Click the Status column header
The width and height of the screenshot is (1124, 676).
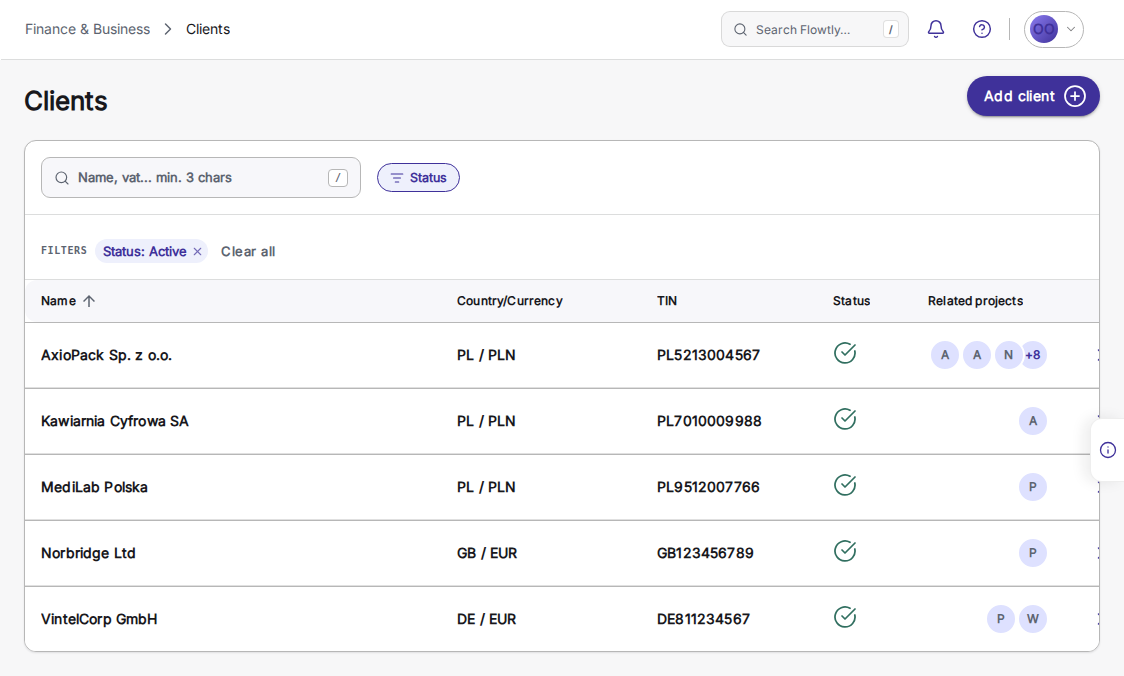tap(852, 301)
